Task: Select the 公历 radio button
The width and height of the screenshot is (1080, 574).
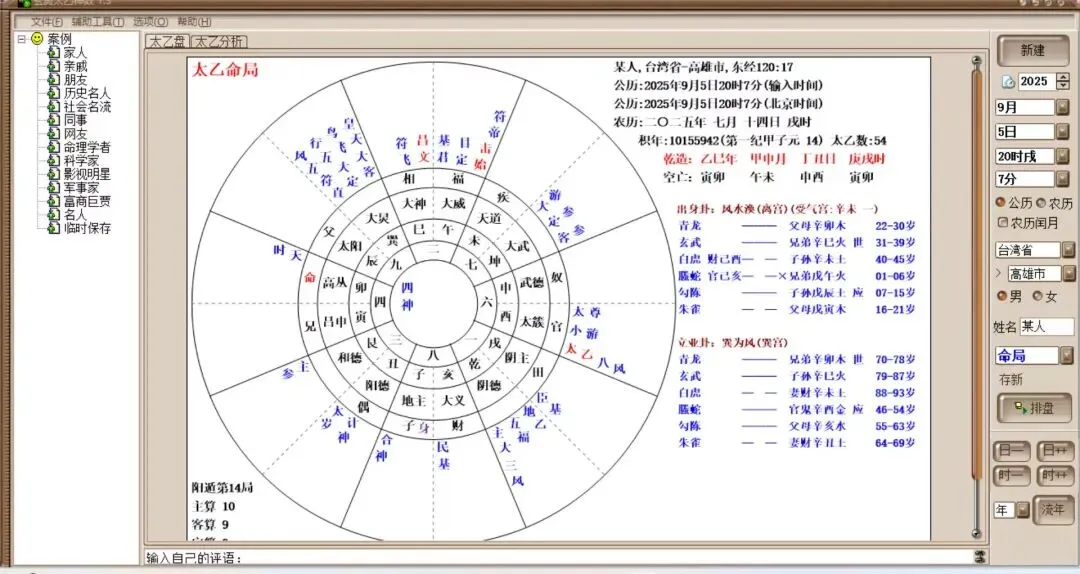Action: click(x=1001, y=203)
